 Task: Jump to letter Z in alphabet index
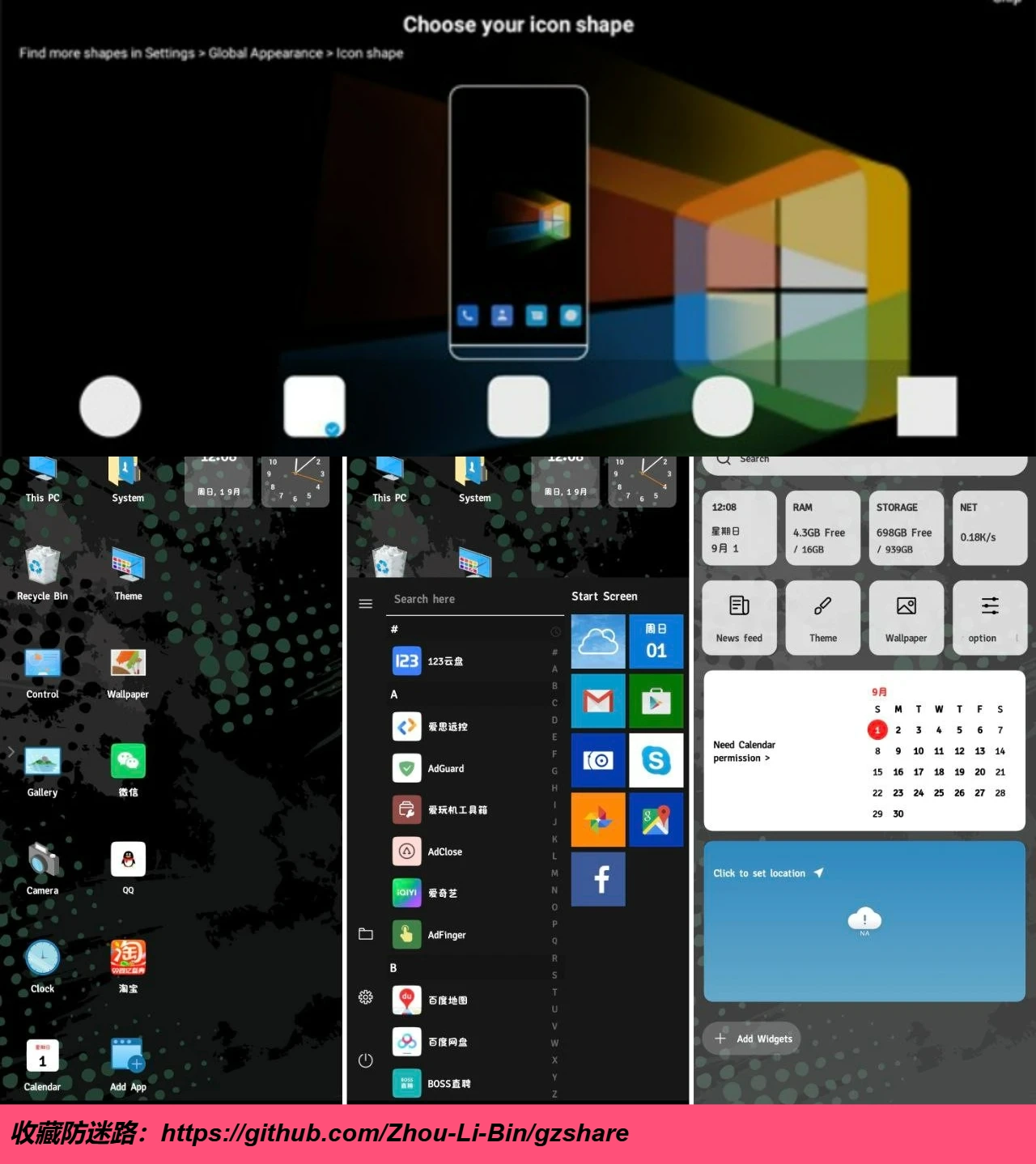[x=554, y=1094]
